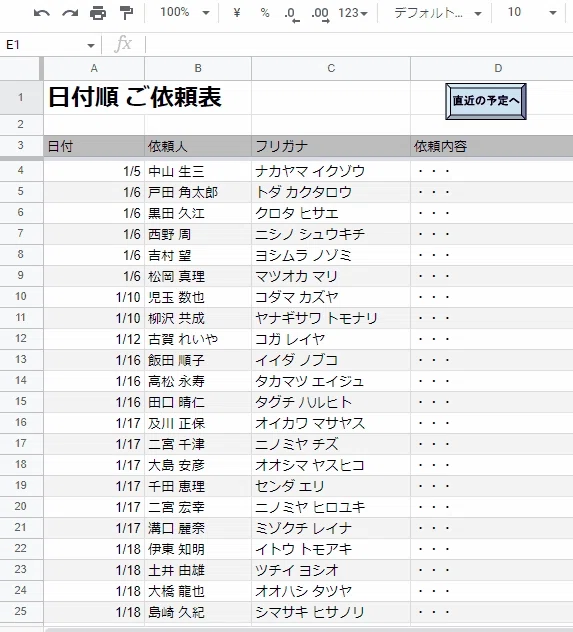
Task: Click the cell イイダ ノブコ
Action: (331, 360)
